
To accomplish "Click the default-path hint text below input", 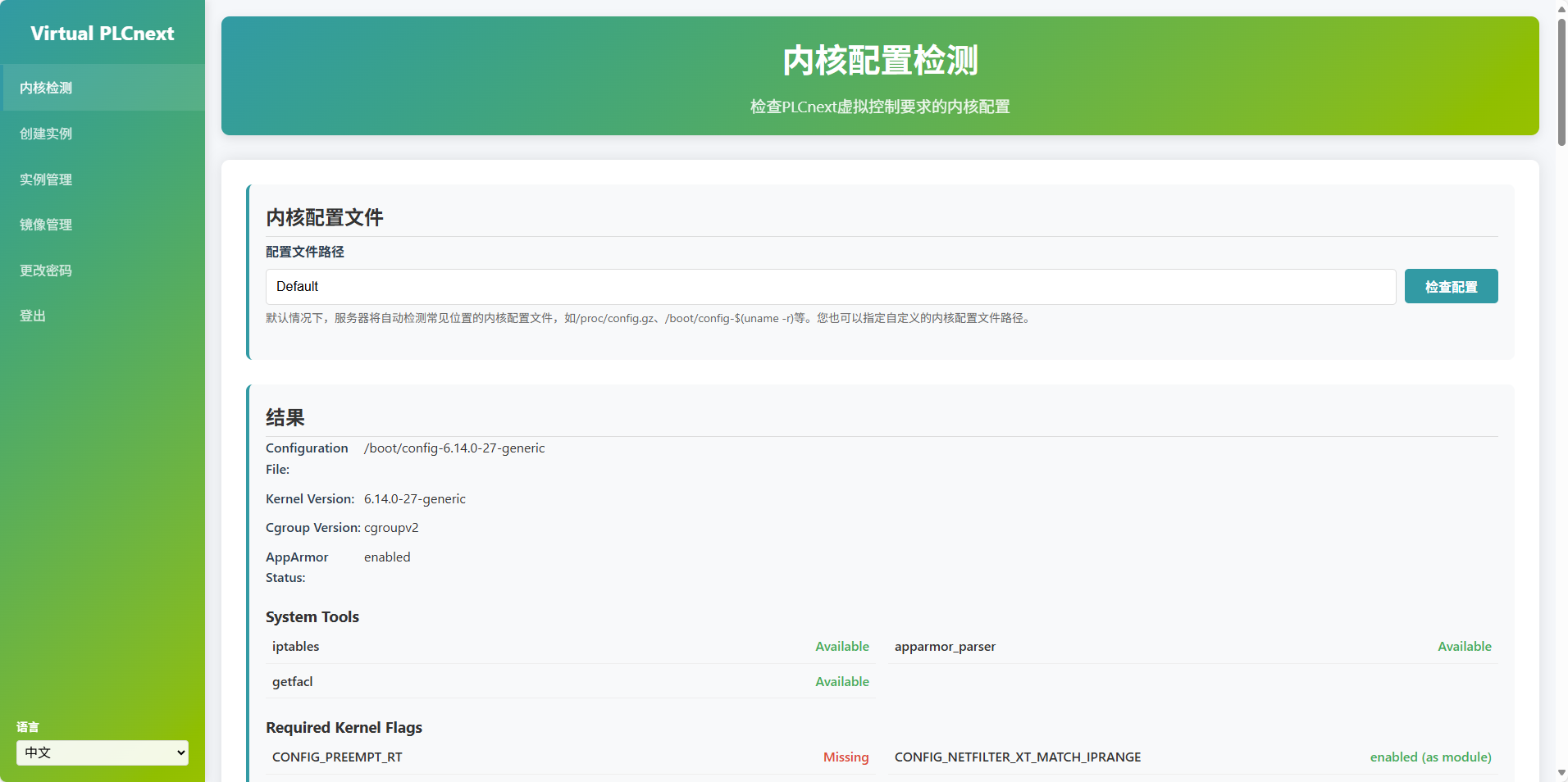I will click(x=650, y=318).
